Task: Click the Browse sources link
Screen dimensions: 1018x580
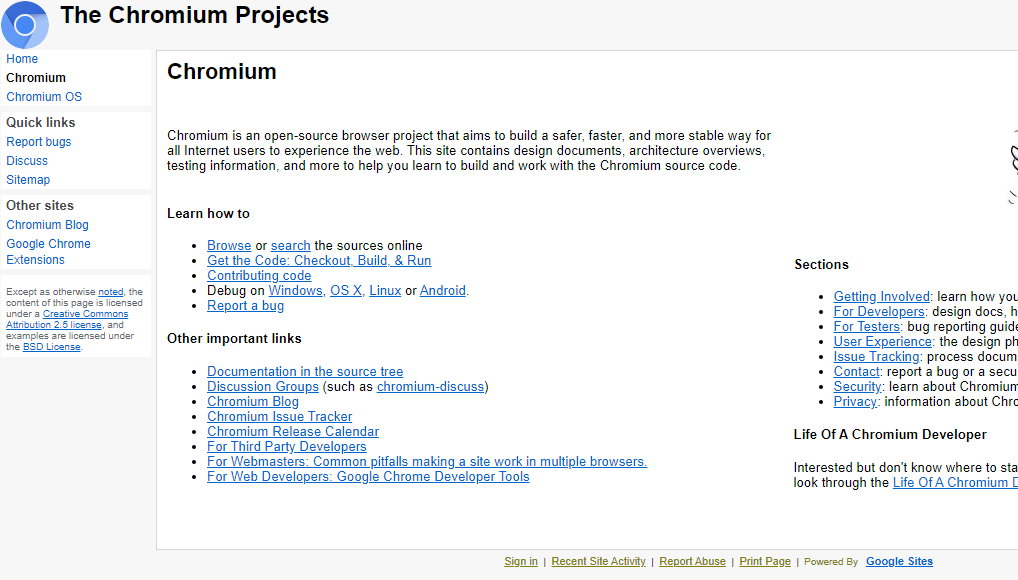Action: pyautogui.click(x=229, y=246)
